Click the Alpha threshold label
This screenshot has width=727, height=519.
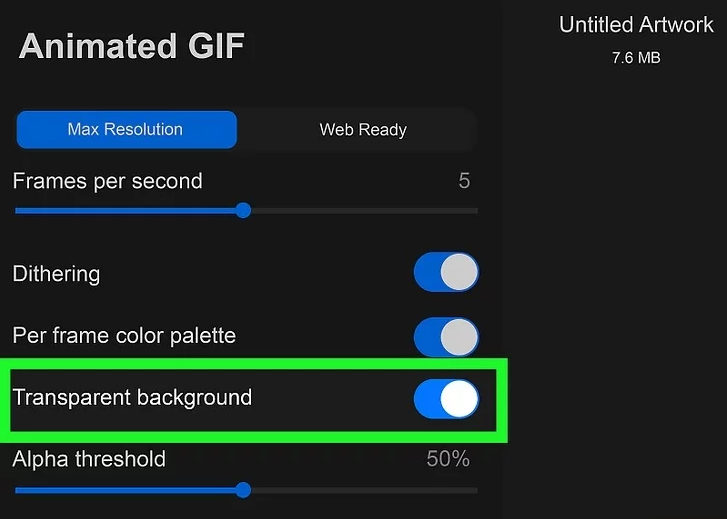[x=89, y=460]
